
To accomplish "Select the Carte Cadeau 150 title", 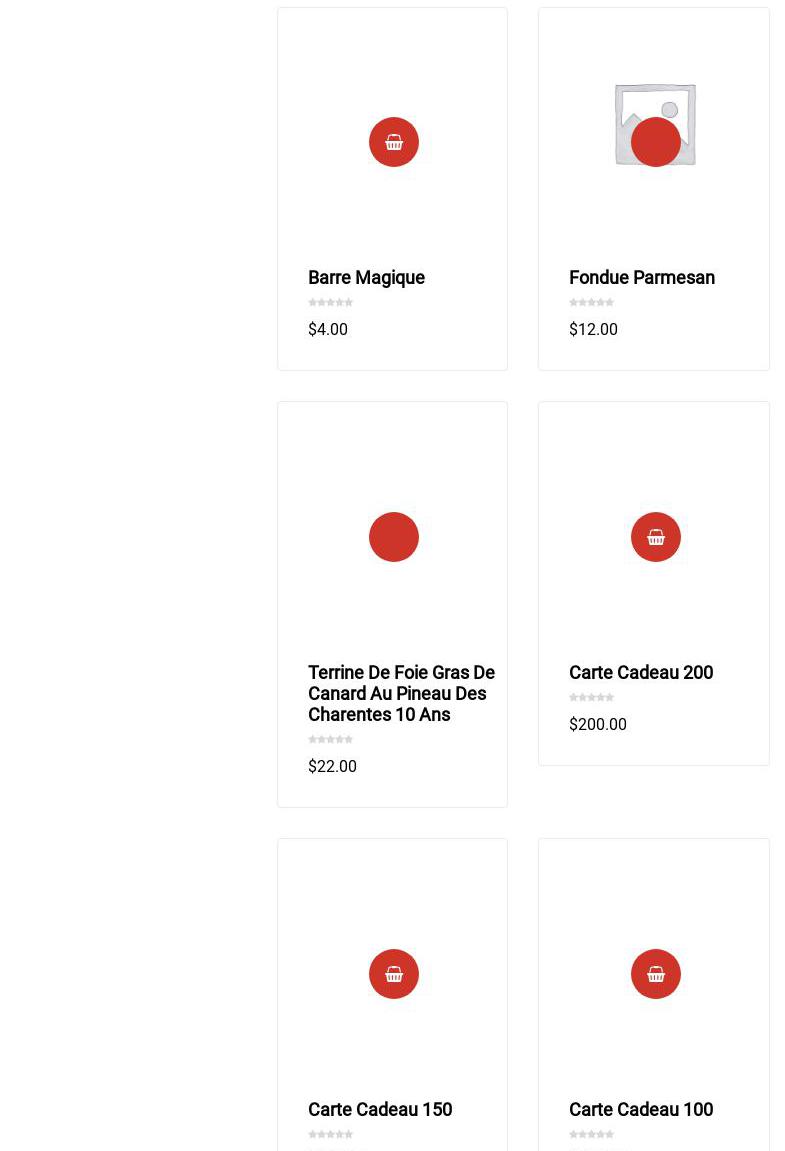I will tap(380, 1110).
